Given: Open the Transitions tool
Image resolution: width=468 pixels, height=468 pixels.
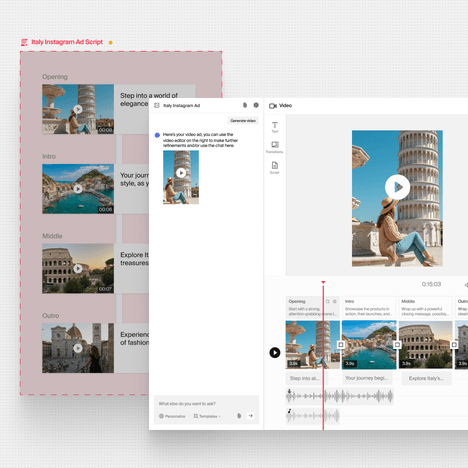Looking at the screenshot, I should [275, 147].
